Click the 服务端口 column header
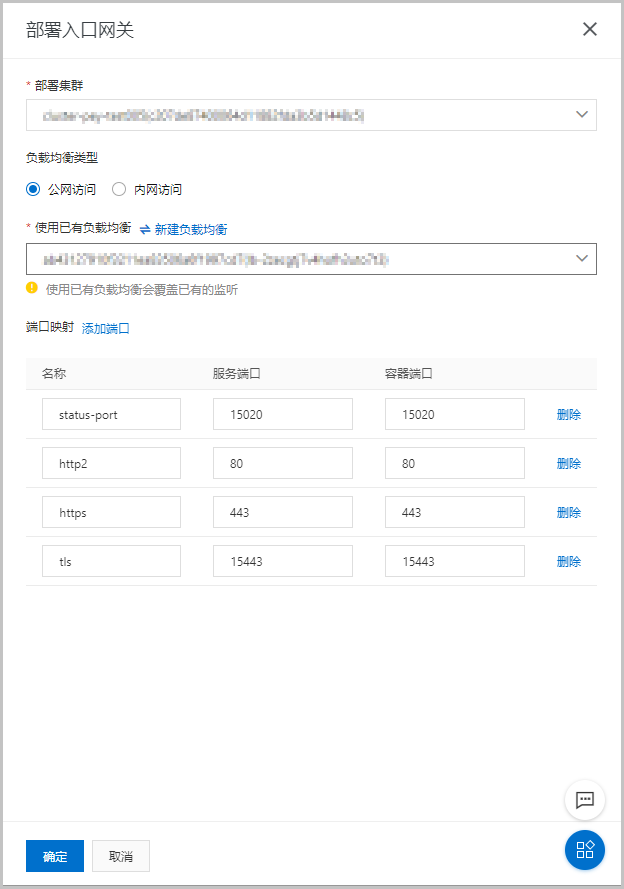Screen dimensions: 624x889 click(236, 374)
